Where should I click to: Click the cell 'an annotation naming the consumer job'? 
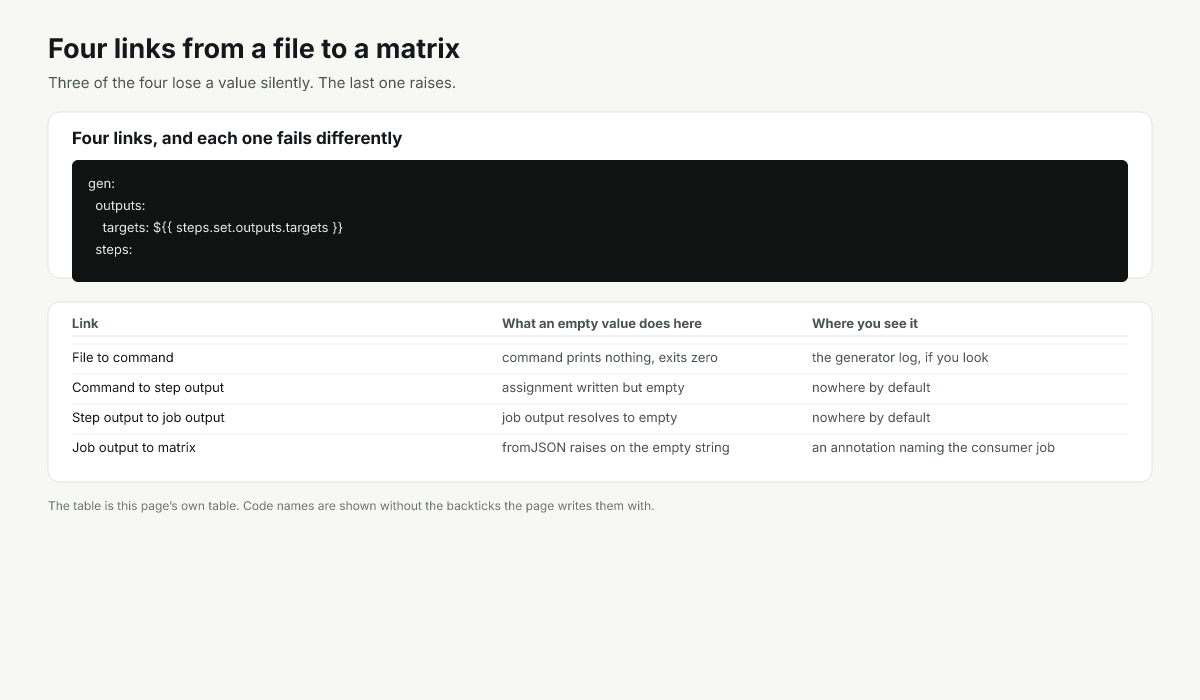click(933, 447)
